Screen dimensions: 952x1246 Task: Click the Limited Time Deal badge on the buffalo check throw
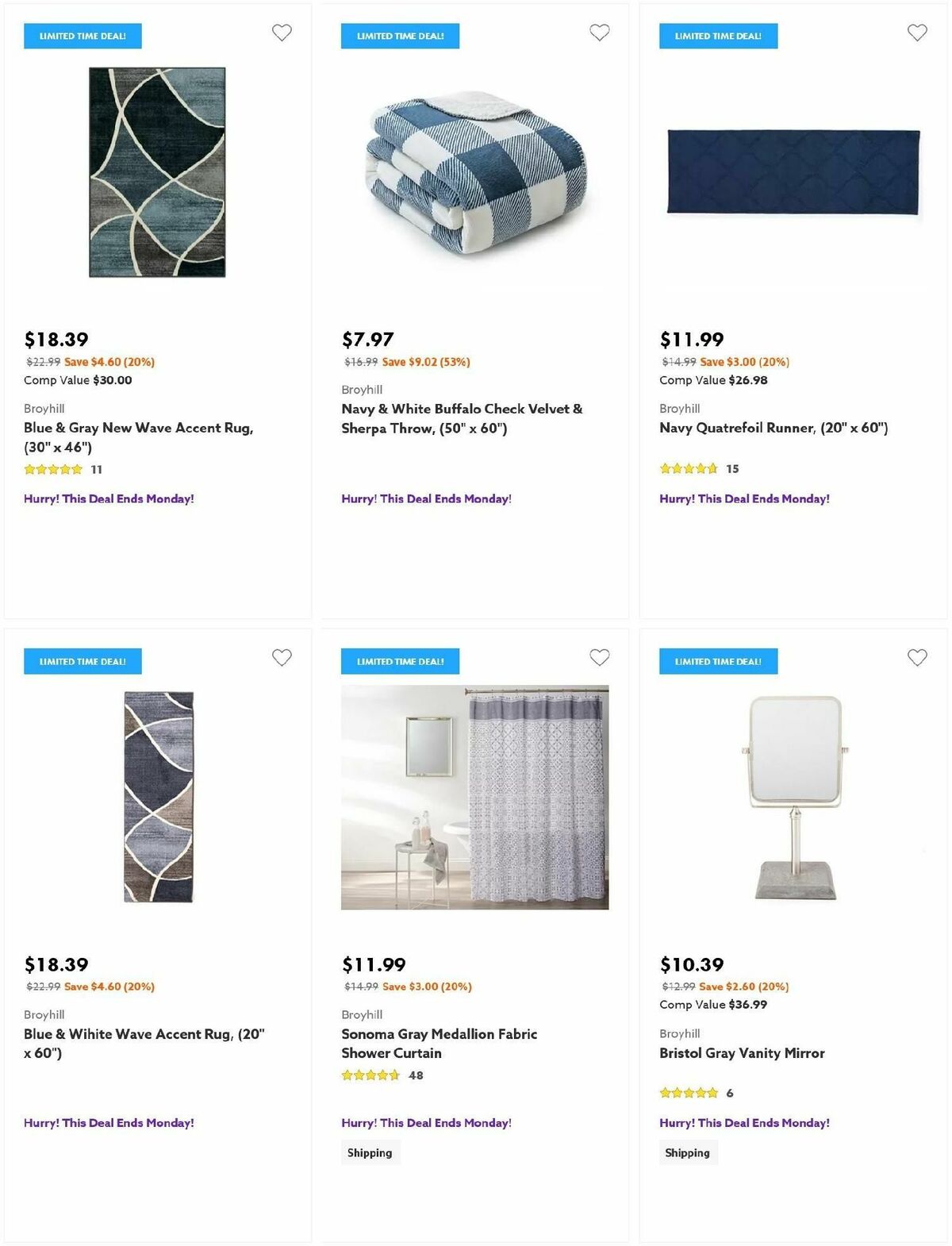[x=400, y=36]
